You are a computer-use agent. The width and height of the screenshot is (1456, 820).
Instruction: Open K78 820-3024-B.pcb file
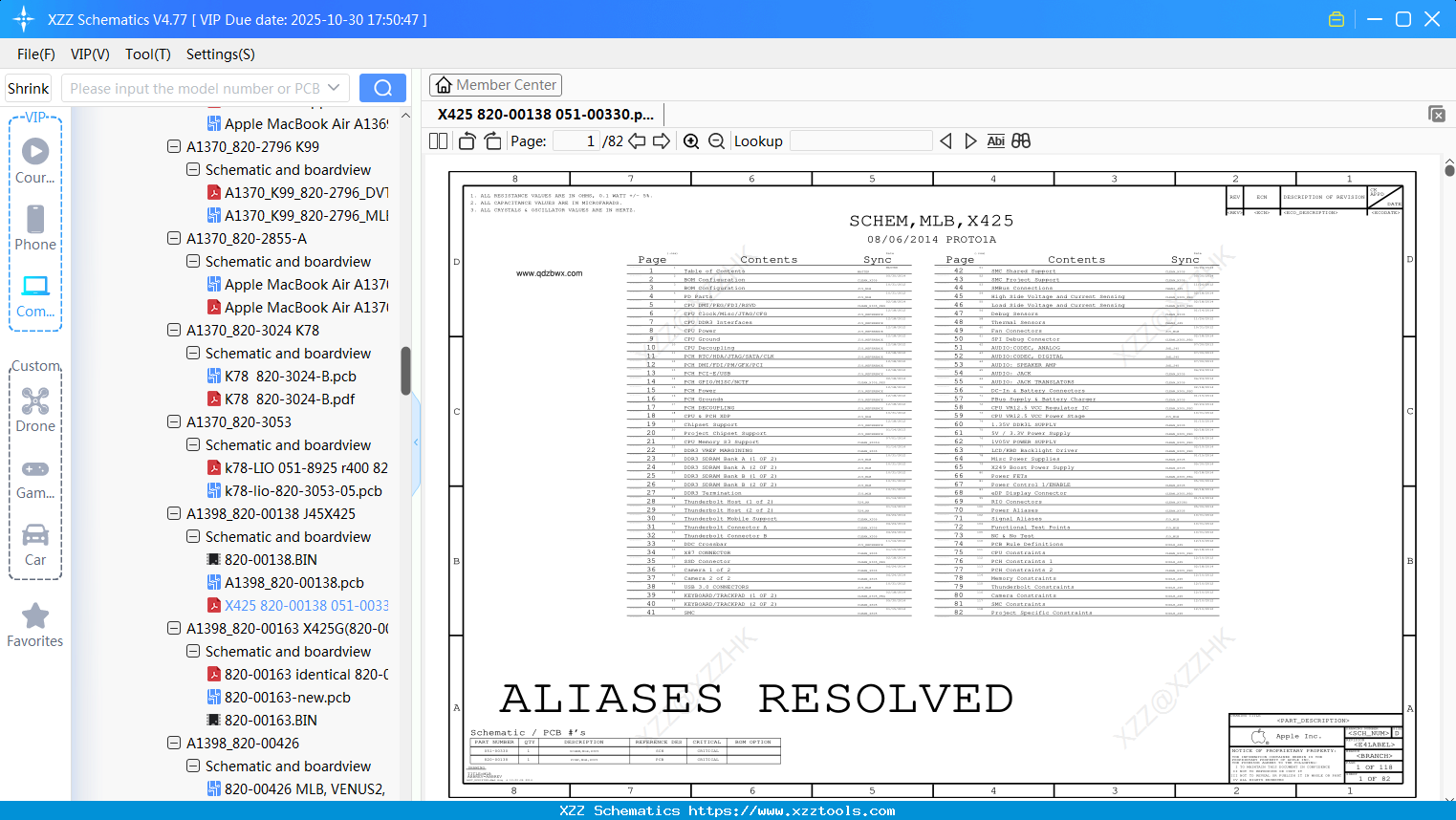pyautogui.click(x=282, y=377)
